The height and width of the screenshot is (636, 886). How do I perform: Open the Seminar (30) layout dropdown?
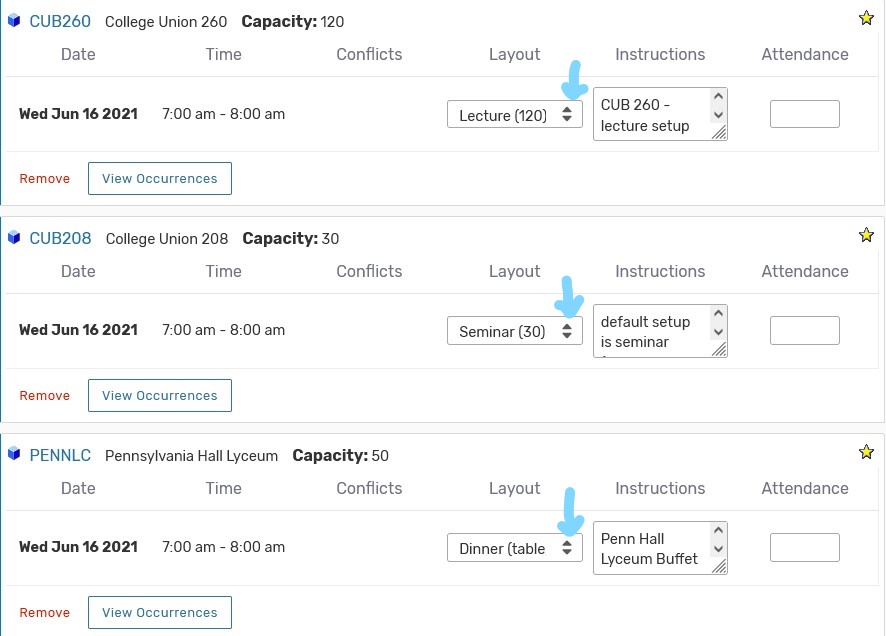pos(515,331)
